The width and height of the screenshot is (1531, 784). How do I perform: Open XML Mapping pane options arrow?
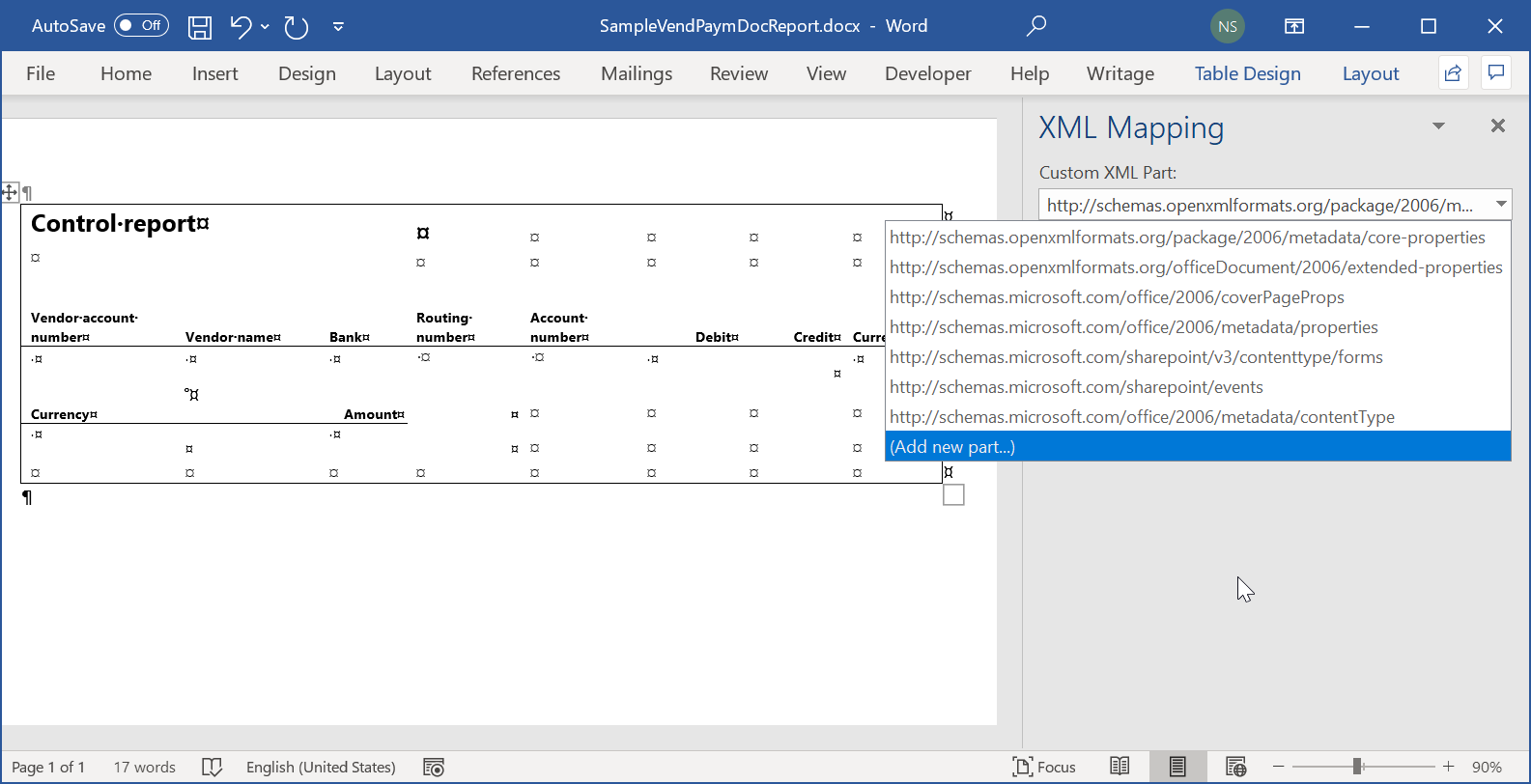(1438, 126)
